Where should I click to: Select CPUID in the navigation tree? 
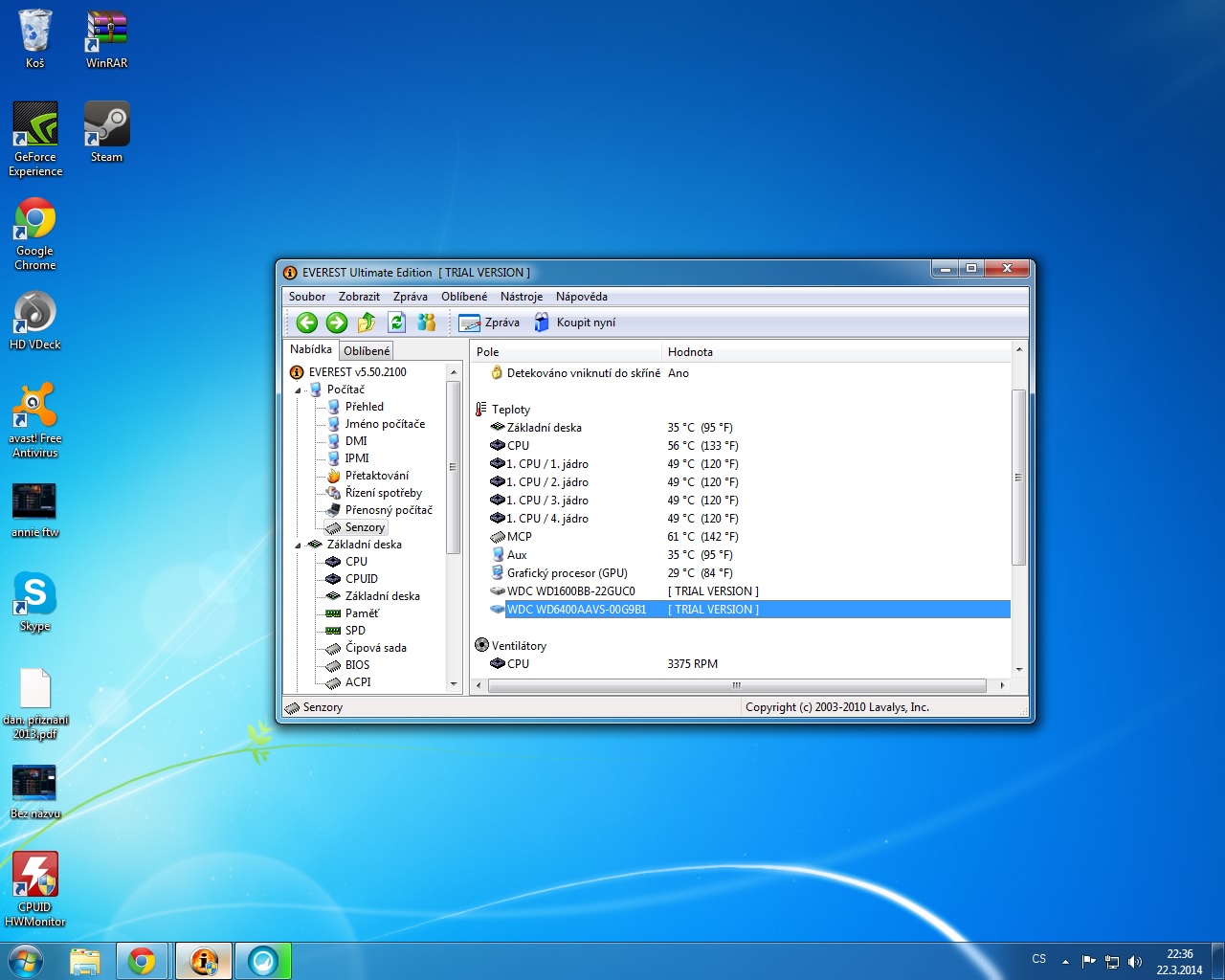(362, 579)
